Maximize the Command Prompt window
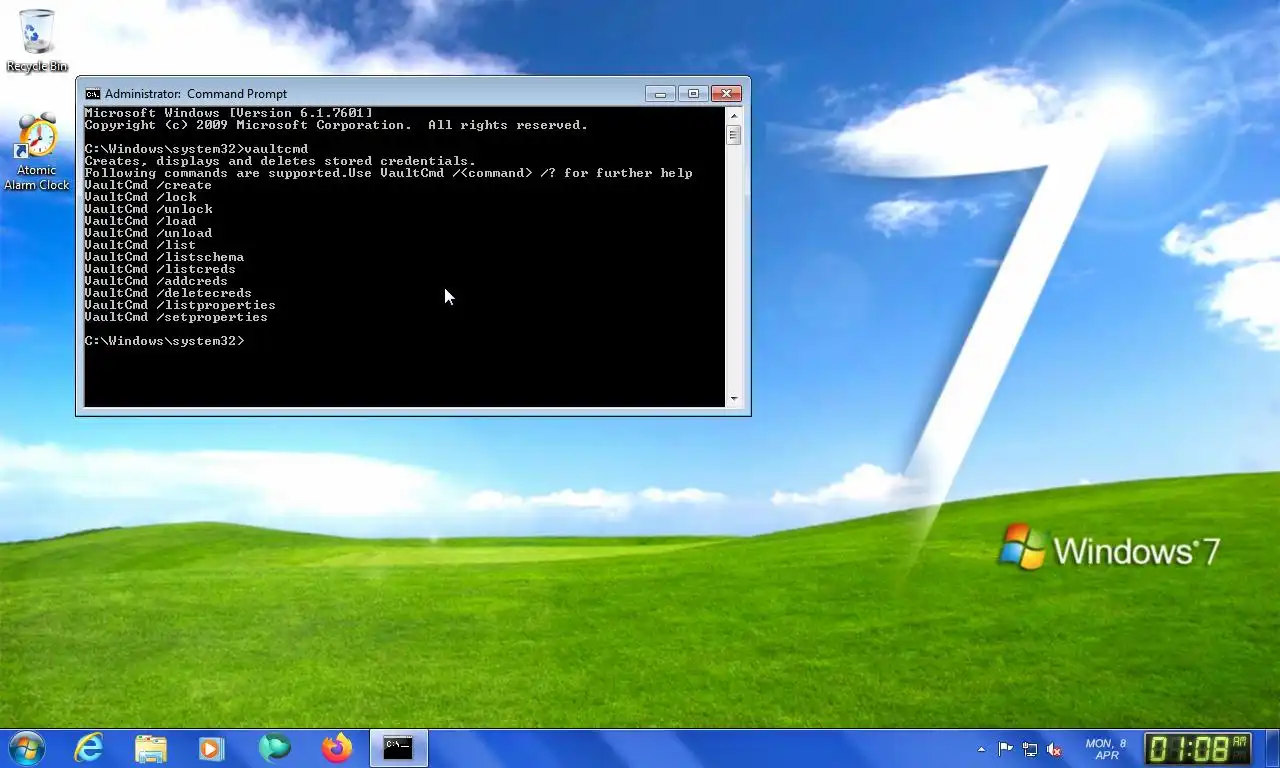The width and height of the screenshot is (1280, 768). coord(693,94)
